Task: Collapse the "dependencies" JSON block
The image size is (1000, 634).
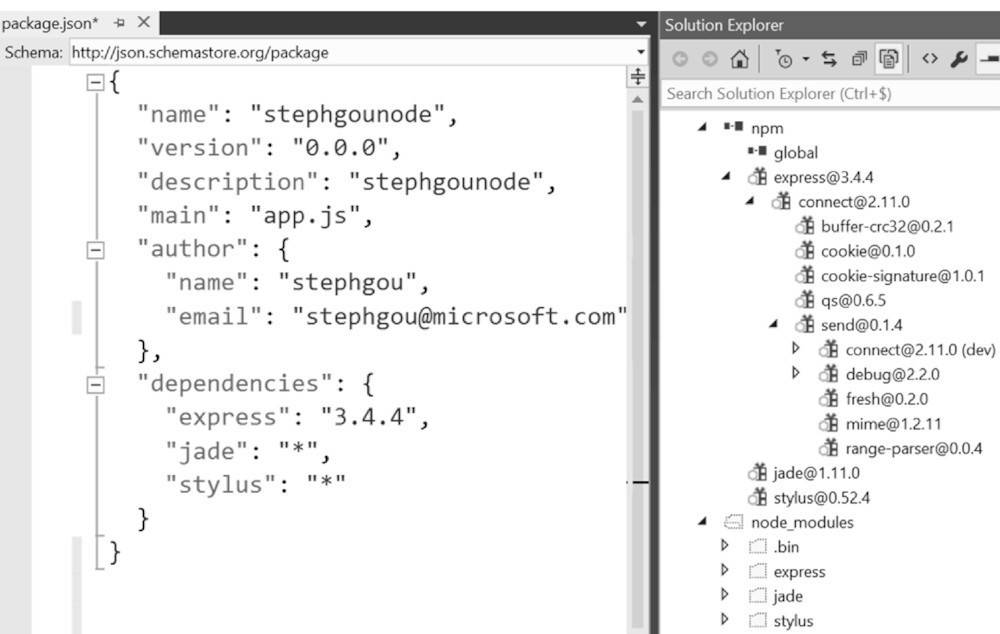Action: pyautogui.click(x=96, y=384)
